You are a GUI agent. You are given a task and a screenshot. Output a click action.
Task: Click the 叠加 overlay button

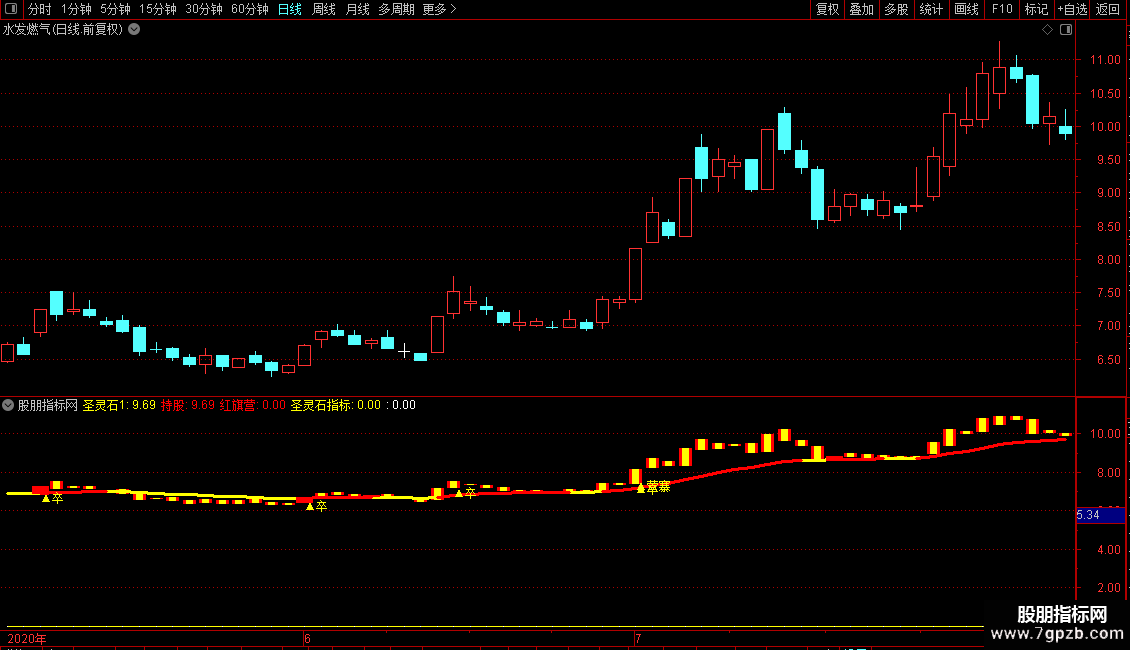(x=861, y=9)
